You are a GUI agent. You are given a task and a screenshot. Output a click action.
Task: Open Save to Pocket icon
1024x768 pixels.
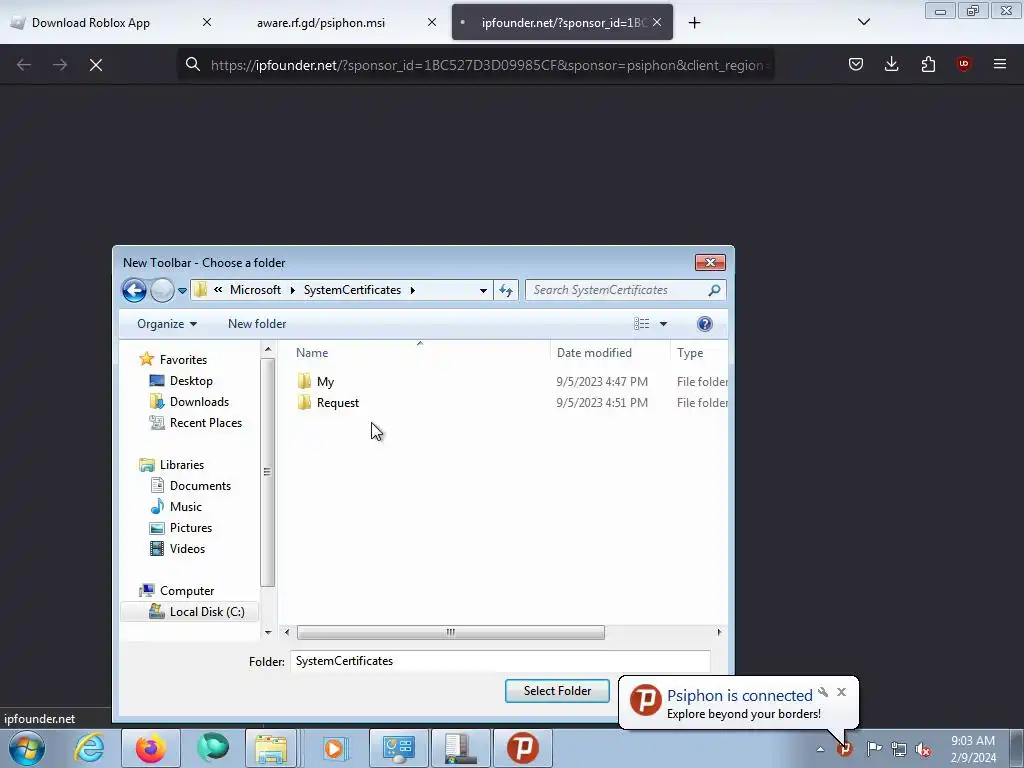856,64
